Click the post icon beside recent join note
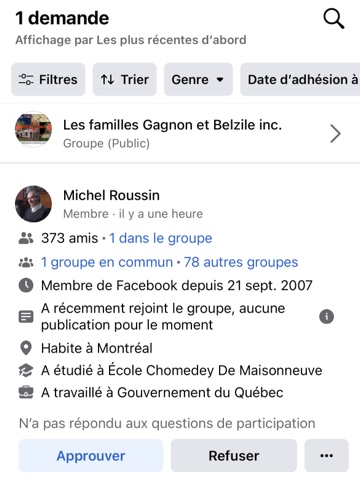Viewport: 360px width, 492px height. (x=26, y=317)
